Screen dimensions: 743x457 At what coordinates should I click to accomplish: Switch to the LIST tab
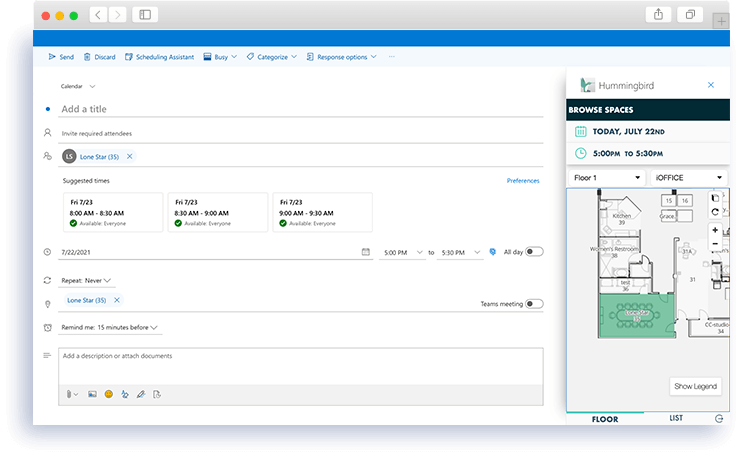676,418
